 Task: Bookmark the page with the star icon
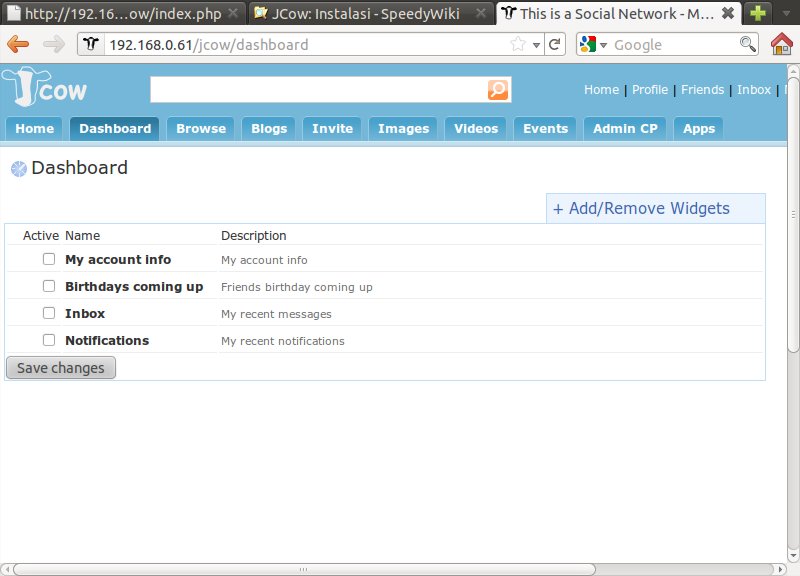[518, 45]
